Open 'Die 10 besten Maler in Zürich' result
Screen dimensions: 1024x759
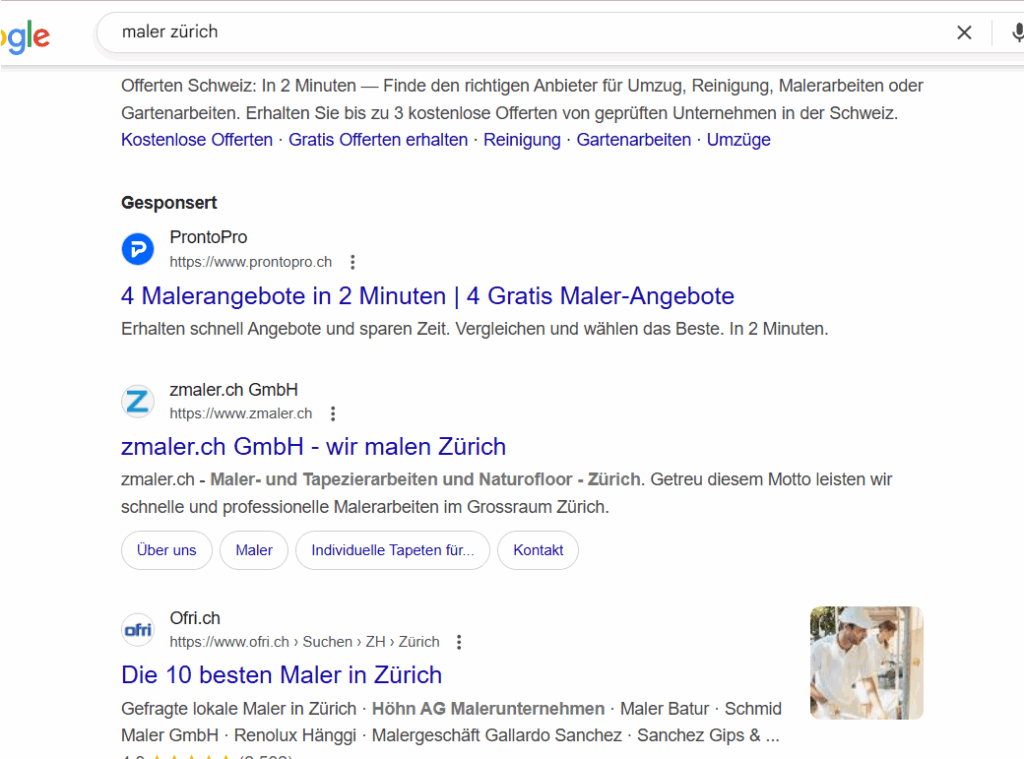pyautogui.click(x=281, y=675)
